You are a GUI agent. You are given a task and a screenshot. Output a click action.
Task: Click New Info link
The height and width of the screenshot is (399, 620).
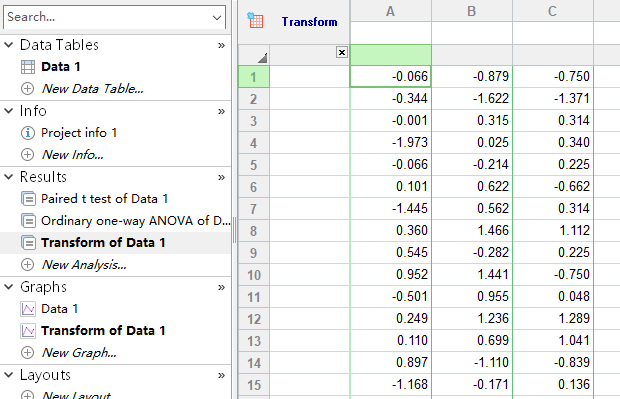pos(72,155)
